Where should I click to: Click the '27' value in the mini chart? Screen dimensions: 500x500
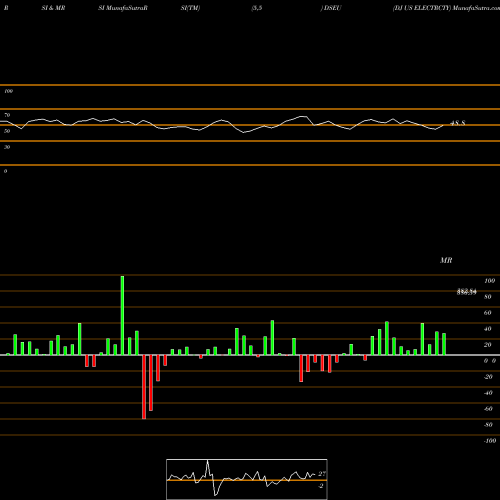322,474
